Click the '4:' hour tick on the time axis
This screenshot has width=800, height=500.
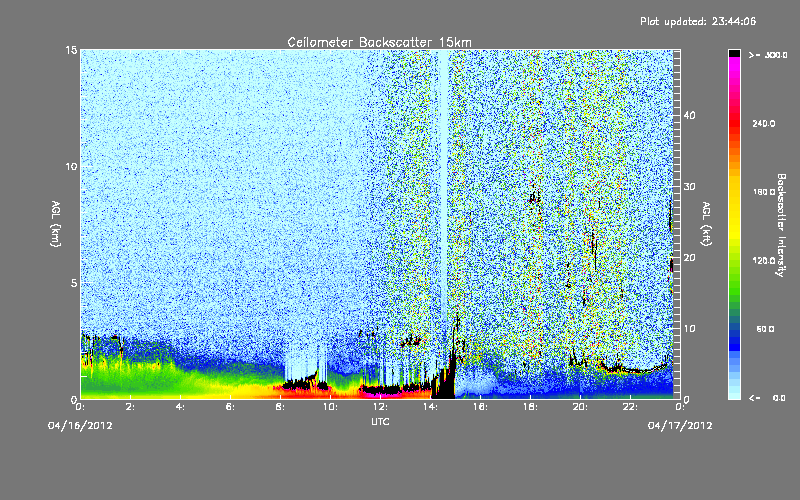[x=181, y=407]
